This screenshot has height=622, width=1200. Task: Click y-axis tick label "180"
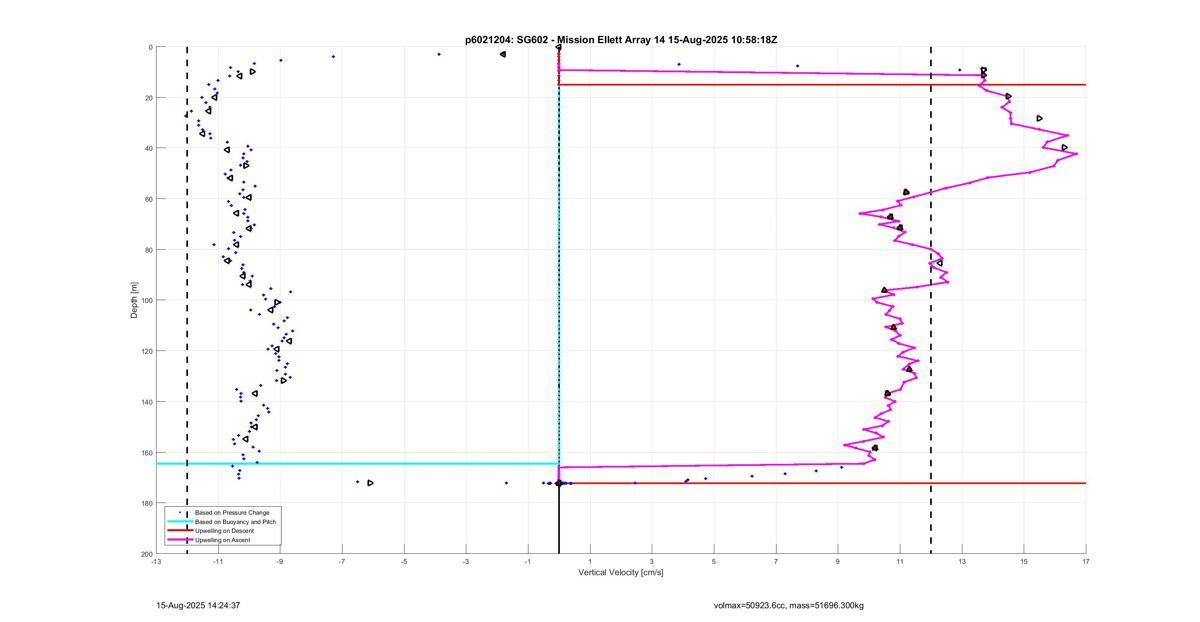coord(146,503)
